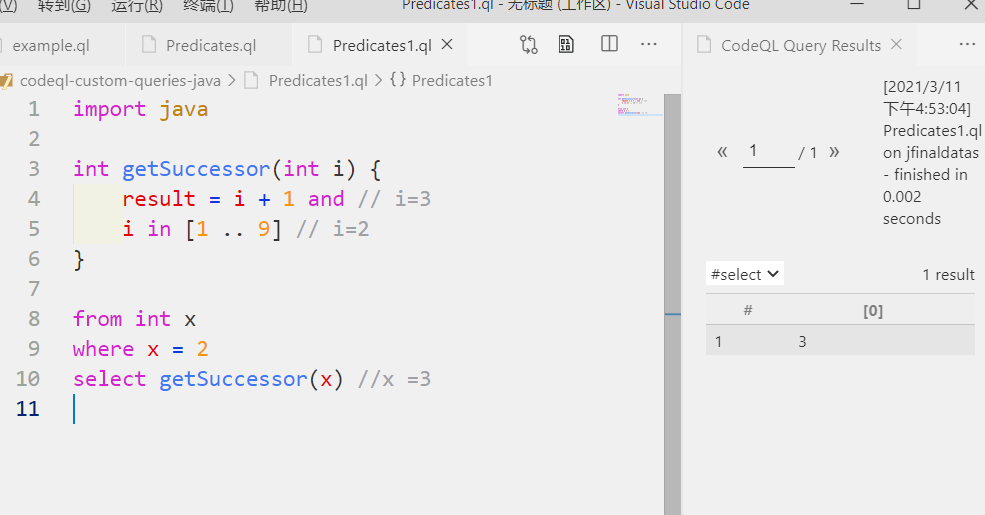Viewport: 985px width, 515px height.
Task: Click the Predicates1.ql file breadcrumb
Action: [x=318, y=81]
